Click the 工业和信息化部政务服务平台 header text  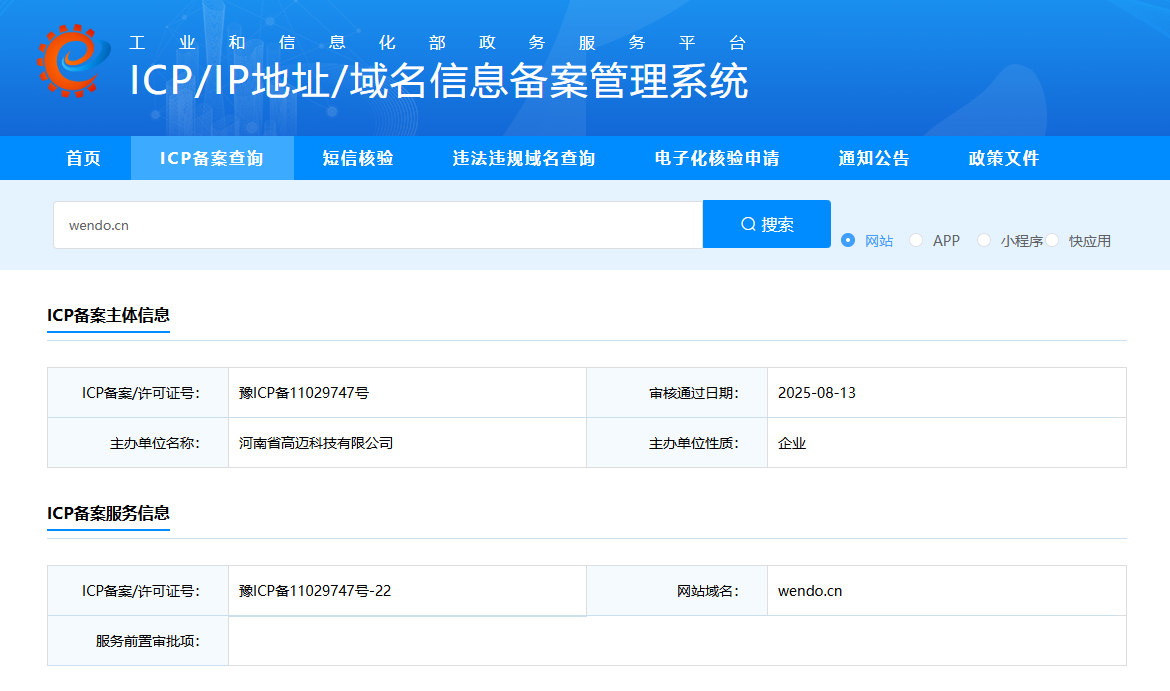pyautogui.click(x=437, y=43)
